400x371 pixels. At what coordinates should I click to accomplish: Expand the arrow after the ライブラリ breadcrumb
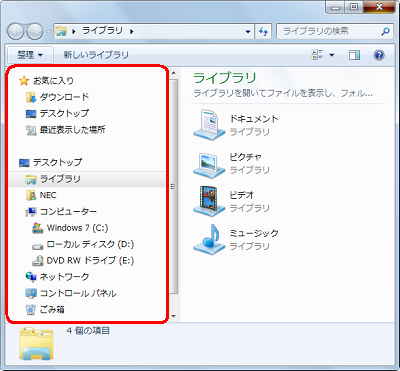click(x=132, y=32)
